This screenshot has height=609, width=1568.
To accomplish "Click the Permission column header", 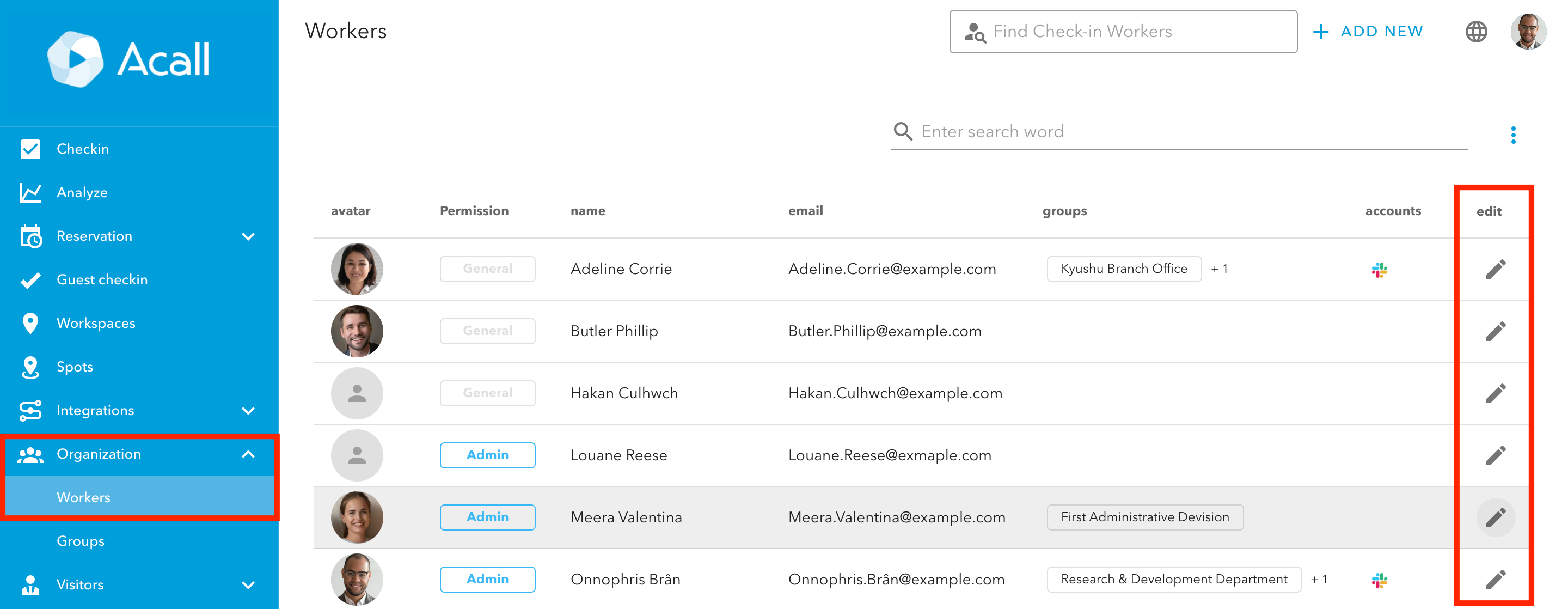I will point(474,211).
